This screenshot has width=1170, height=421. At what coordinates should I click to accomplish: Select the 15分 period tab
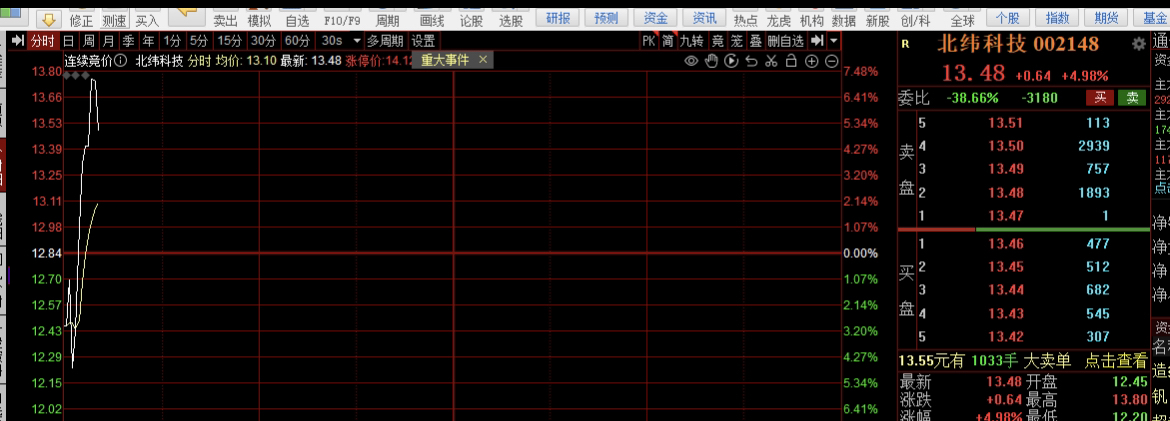229,41
